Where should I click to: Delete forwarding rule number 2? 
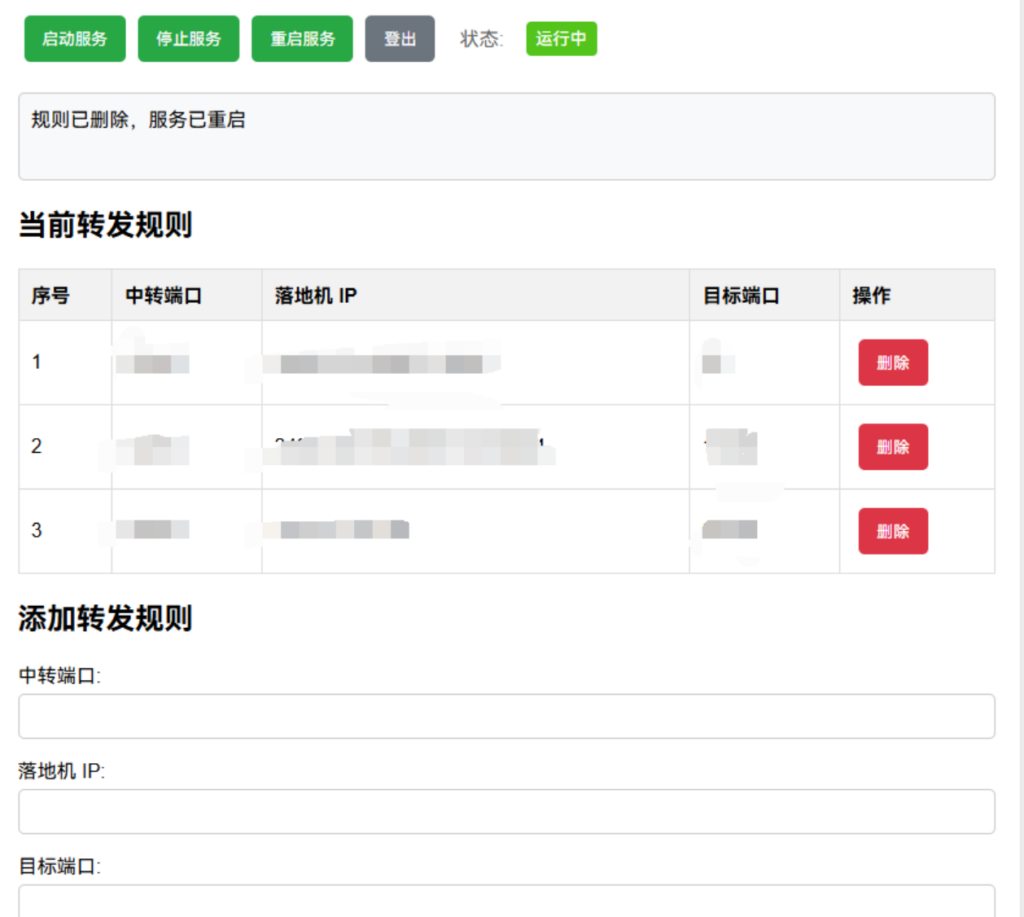(892, 446)
